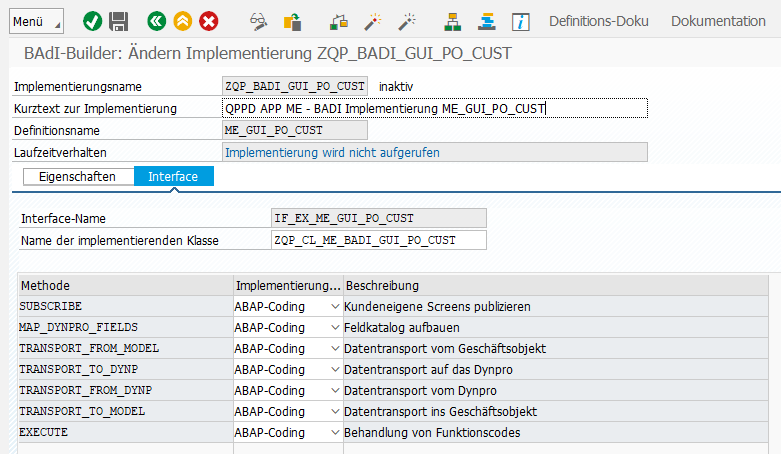Open the Dokumentation button
This screenshot has width=781, height=454.
[x=718, y=21]
